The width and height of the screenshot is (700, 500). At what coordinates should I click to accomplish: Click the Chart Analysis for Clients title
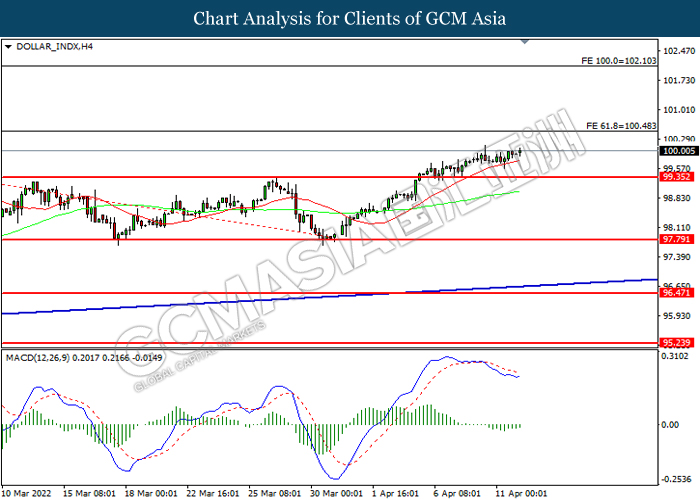coord(350,18)
